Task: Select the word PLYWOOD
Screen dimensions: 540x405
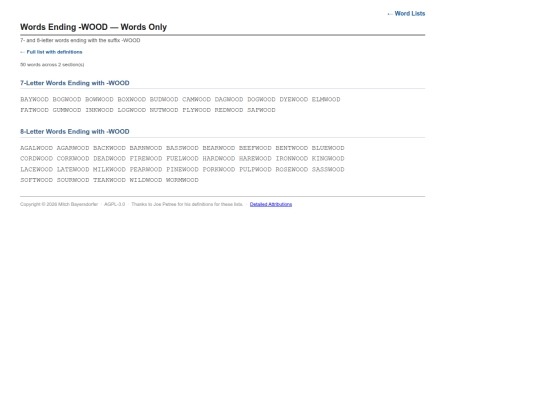Action: pos(196,110)
